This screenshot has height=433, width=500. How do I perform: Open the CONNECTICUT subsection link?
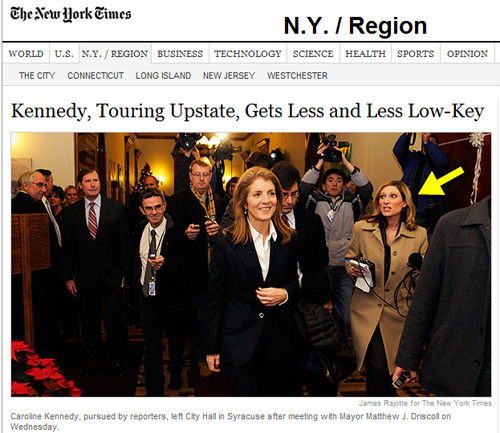[96, 76]
